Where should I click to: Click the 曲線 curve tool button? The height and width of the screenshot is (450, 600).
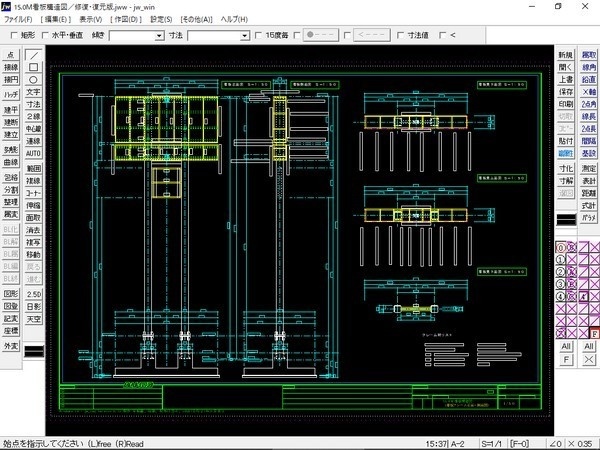click(x=11, y=162)
